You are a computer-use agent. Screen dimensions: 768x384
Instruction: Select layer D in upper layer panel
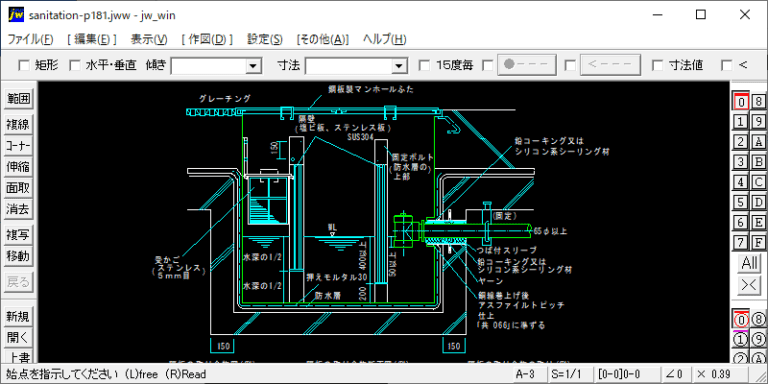click(759, 202)
